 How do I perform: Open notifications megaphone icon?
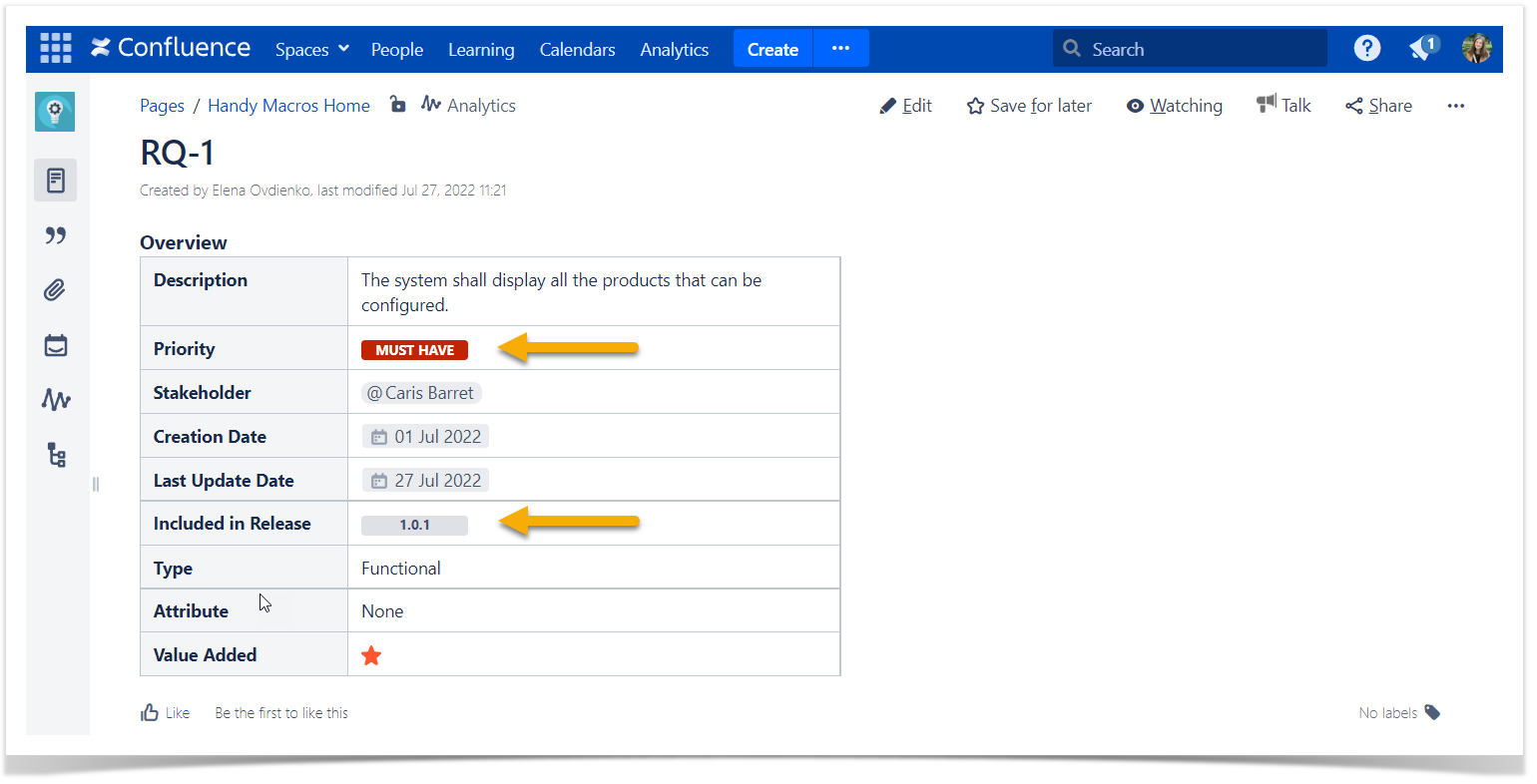pyautogui.click(x=1422, y=48)
